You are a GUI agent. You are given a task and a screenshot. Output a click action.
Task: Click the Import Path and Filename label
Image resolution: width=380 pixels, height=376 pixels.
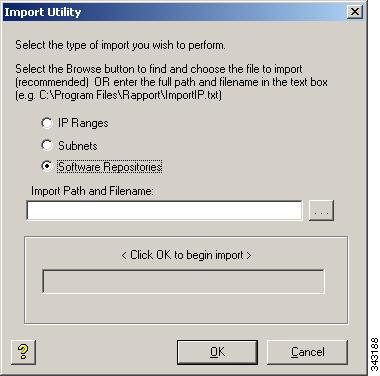click(92, 191)
